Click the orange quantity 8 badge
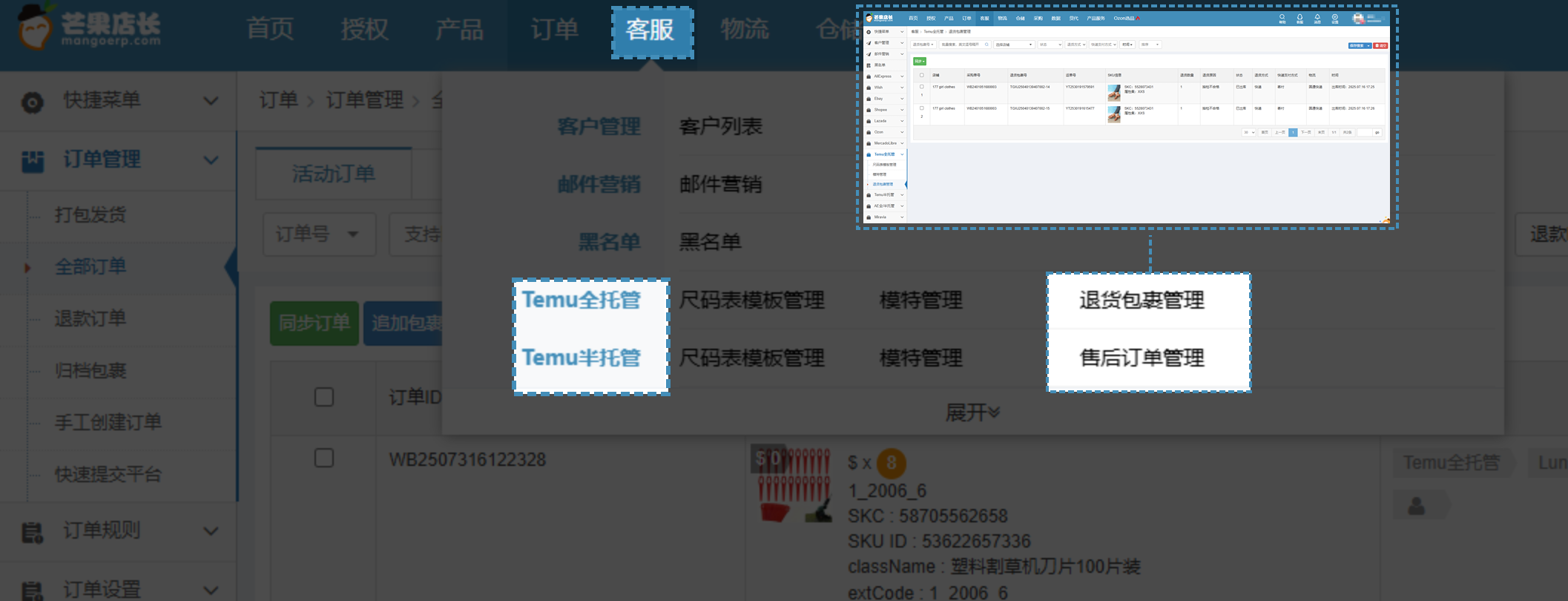 click(891, 464)
